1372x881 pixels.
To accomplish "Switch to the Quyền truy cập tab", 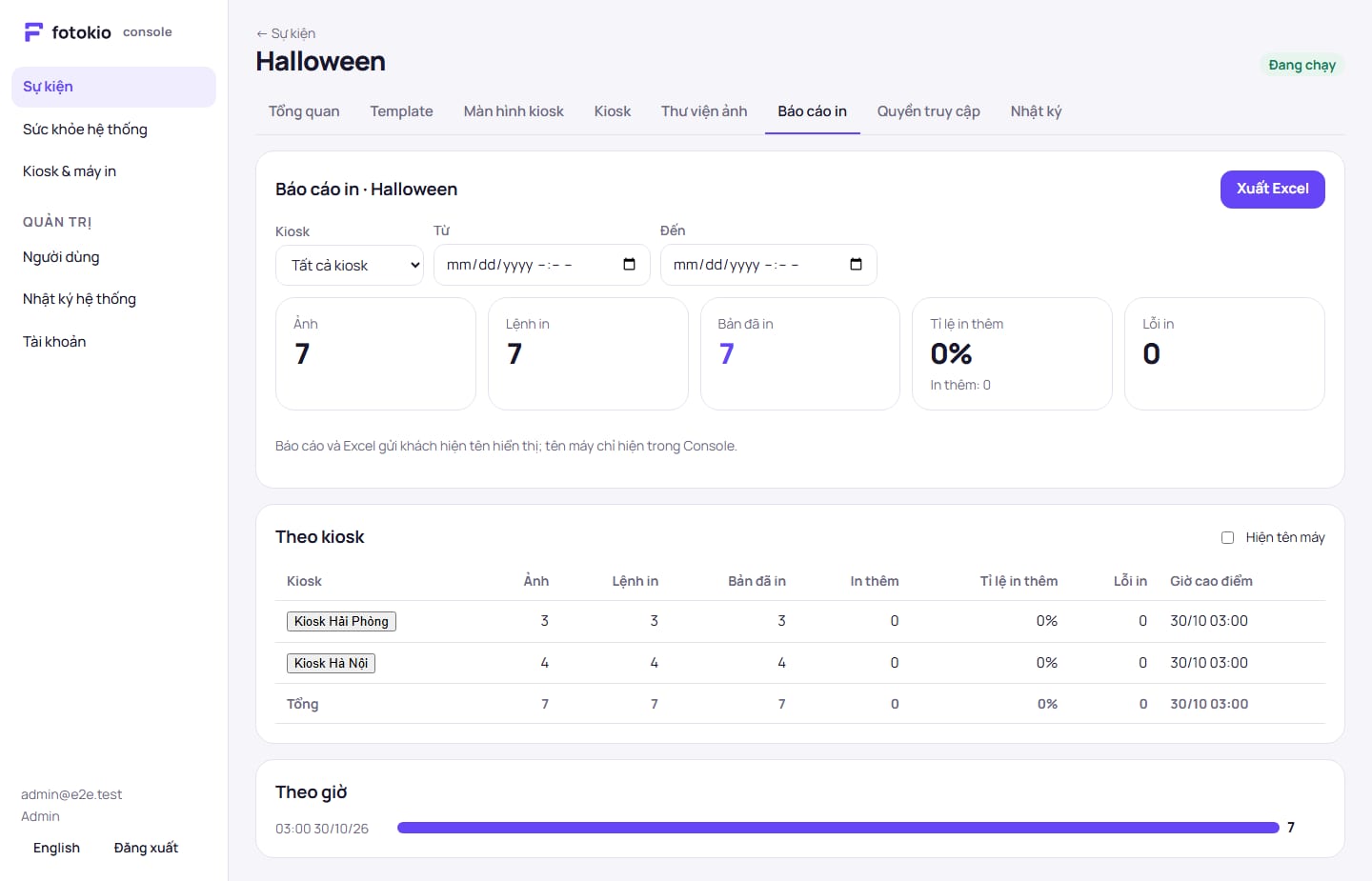I will 929,111.
